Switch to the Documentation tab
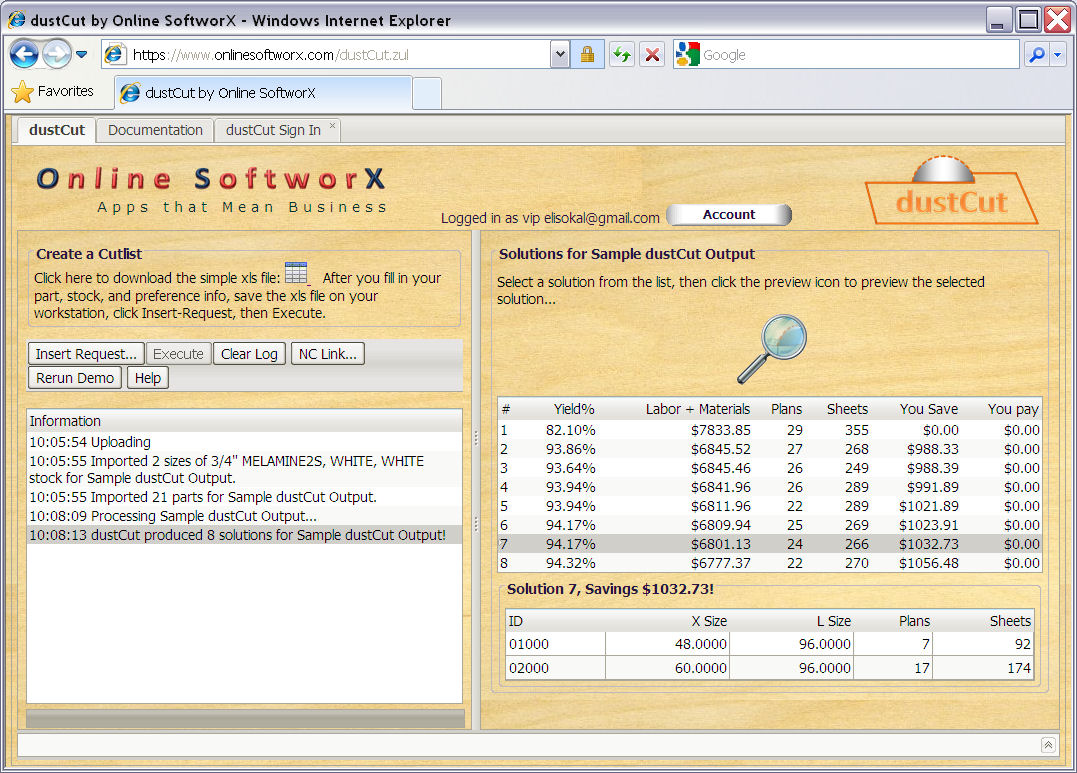 [155, 130]
